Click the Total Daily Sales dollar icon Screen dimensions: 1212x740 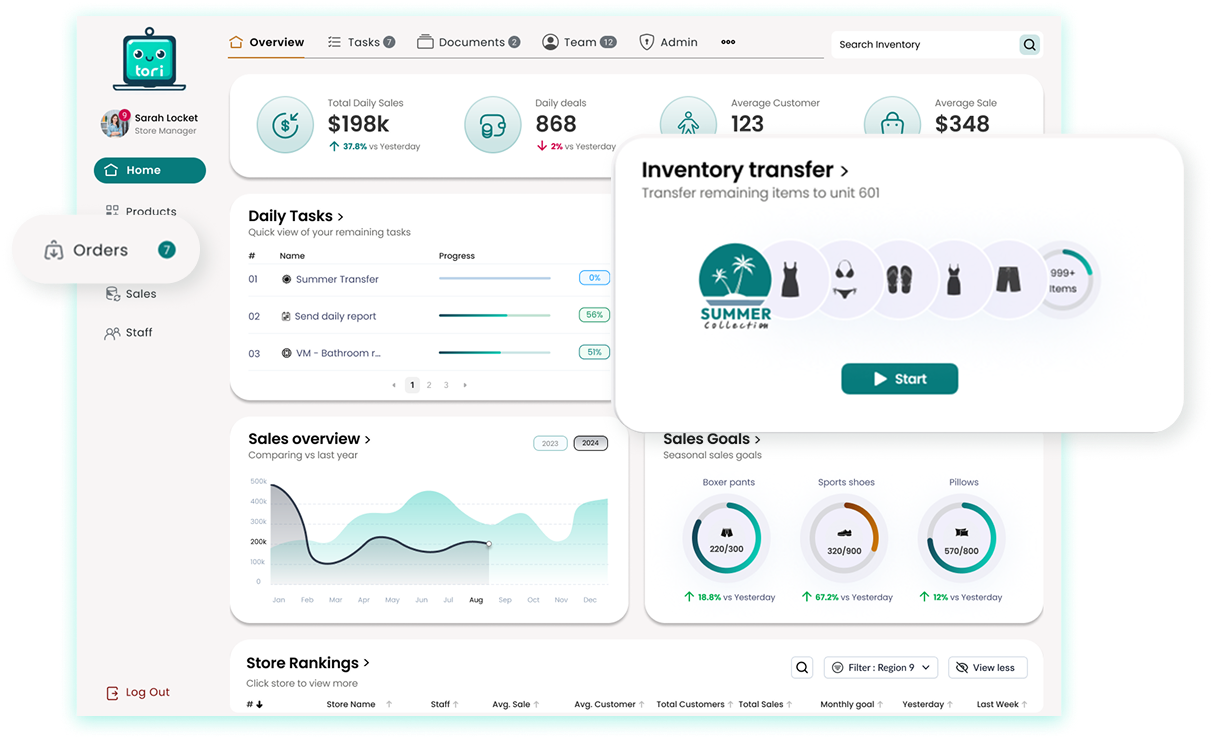[x=285, y=125]
